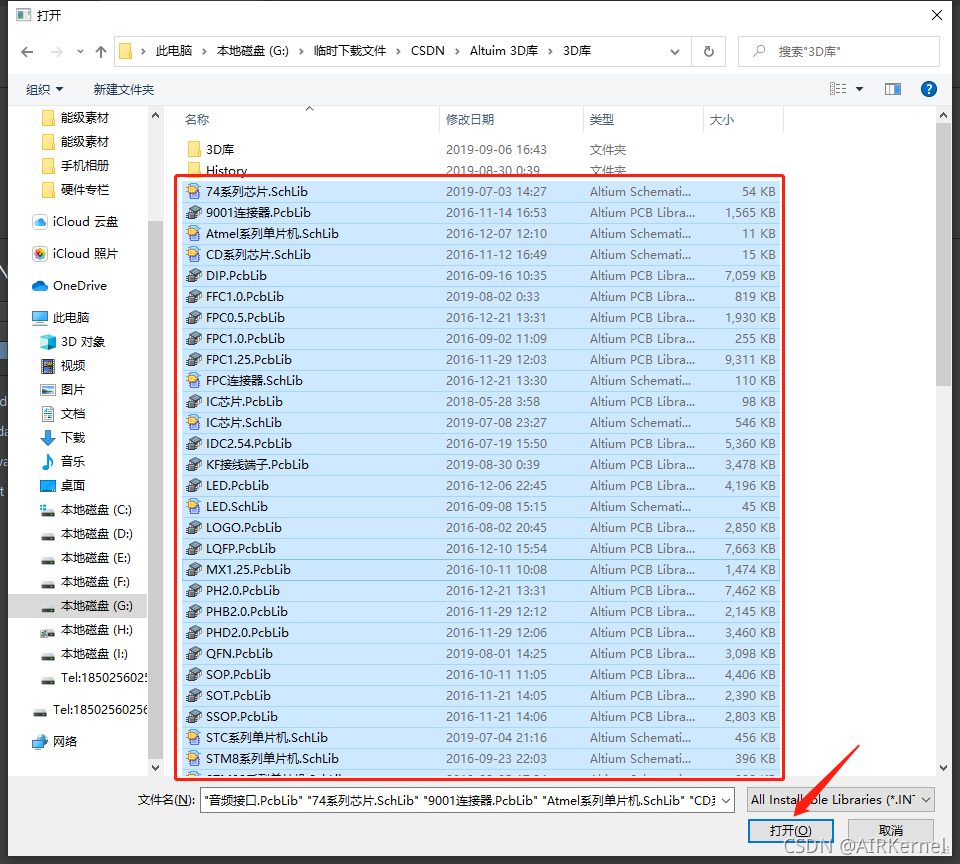Select the IC芯片.PcbLib file name
Screen dimensions: 960x864
tap(244, 402)
